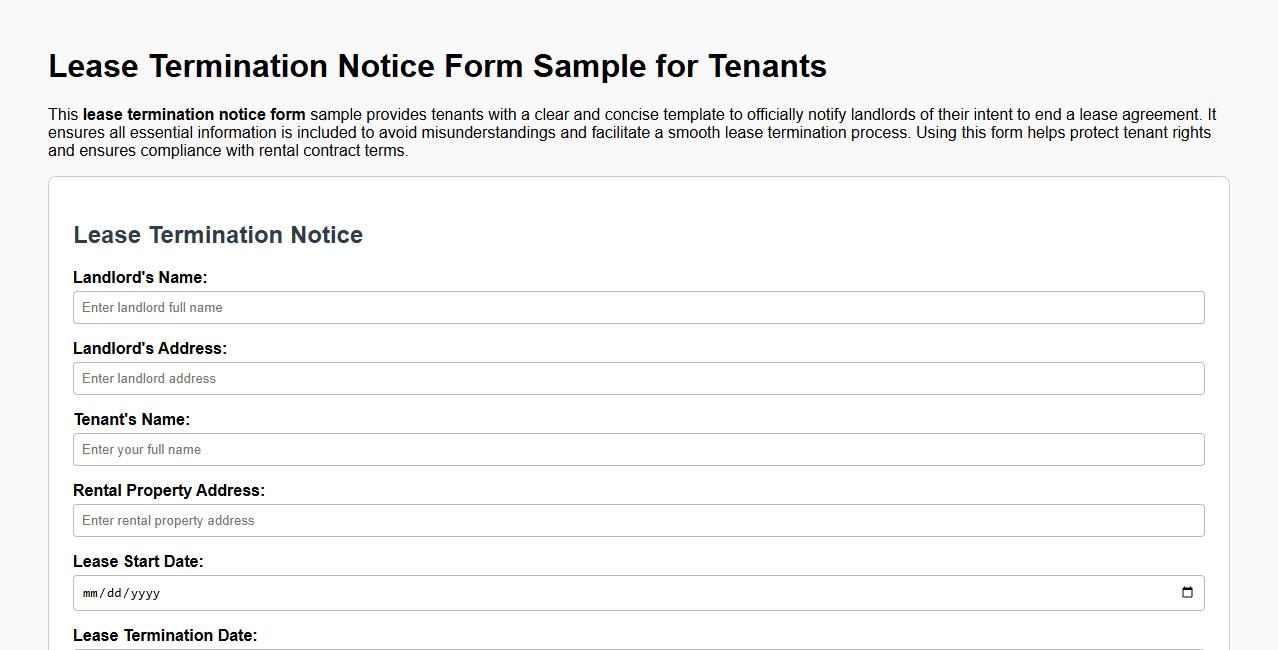Screen dimensions: 1278x650
Task: Click the Lease Termination Date label
Action: click(x=164, y=635)
